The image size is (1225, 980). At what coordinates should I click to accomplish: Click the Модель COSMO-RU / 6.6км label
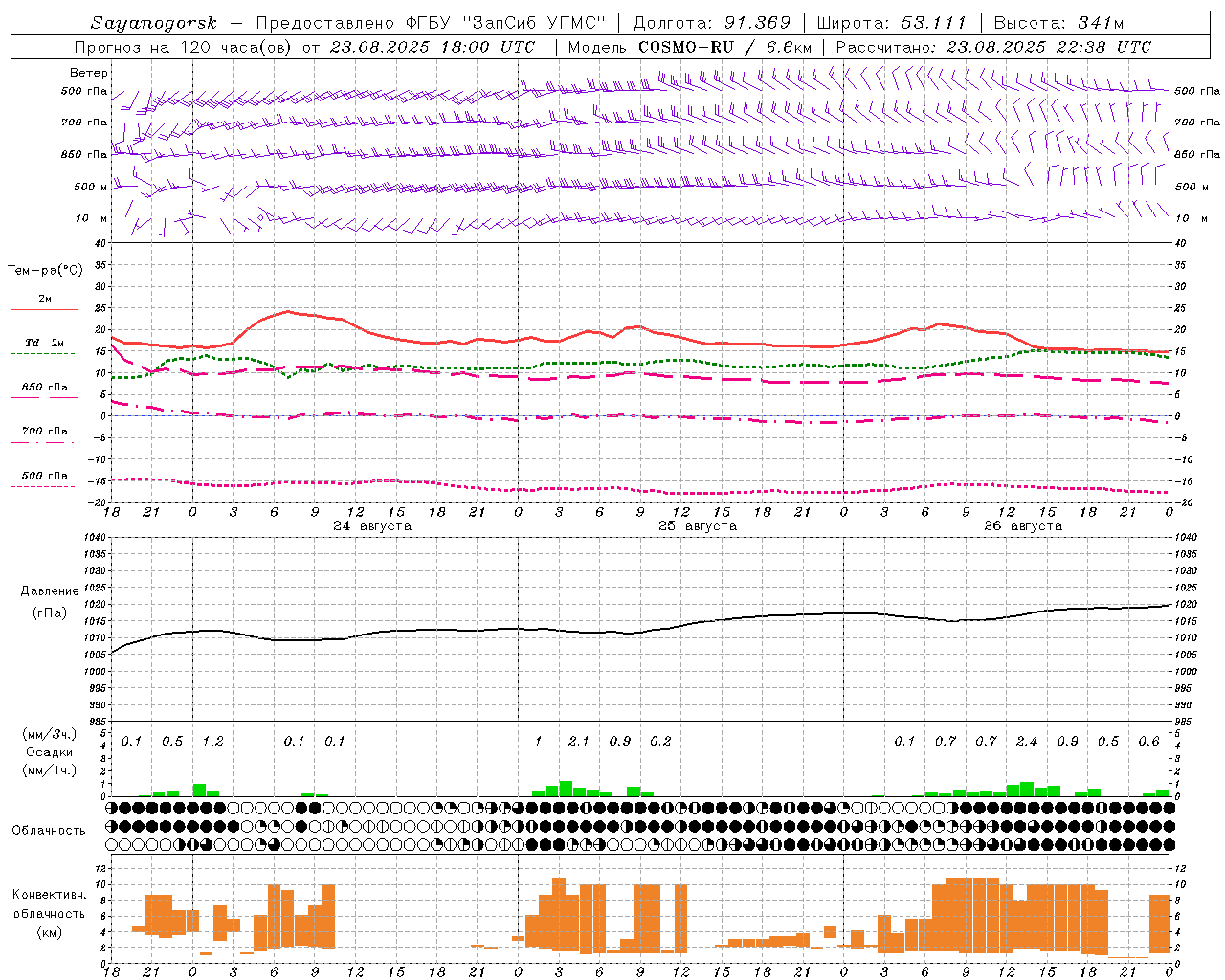[x=690, y=47]
